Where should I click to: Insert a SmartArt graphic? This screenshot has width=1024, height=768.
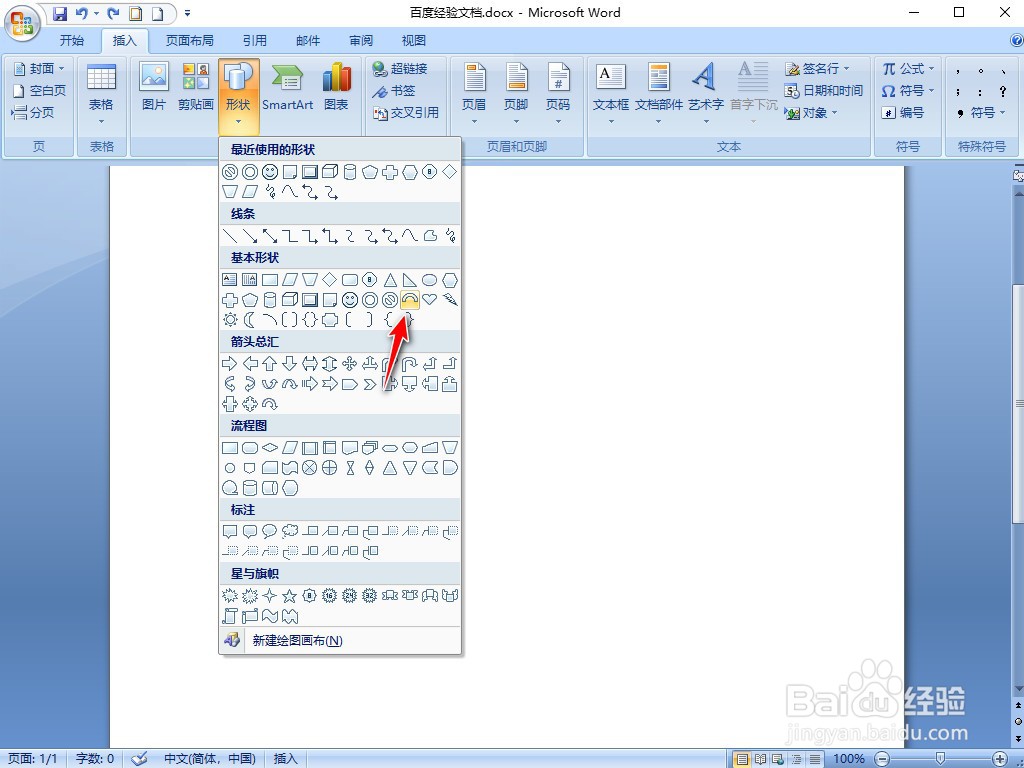[287, 88]
